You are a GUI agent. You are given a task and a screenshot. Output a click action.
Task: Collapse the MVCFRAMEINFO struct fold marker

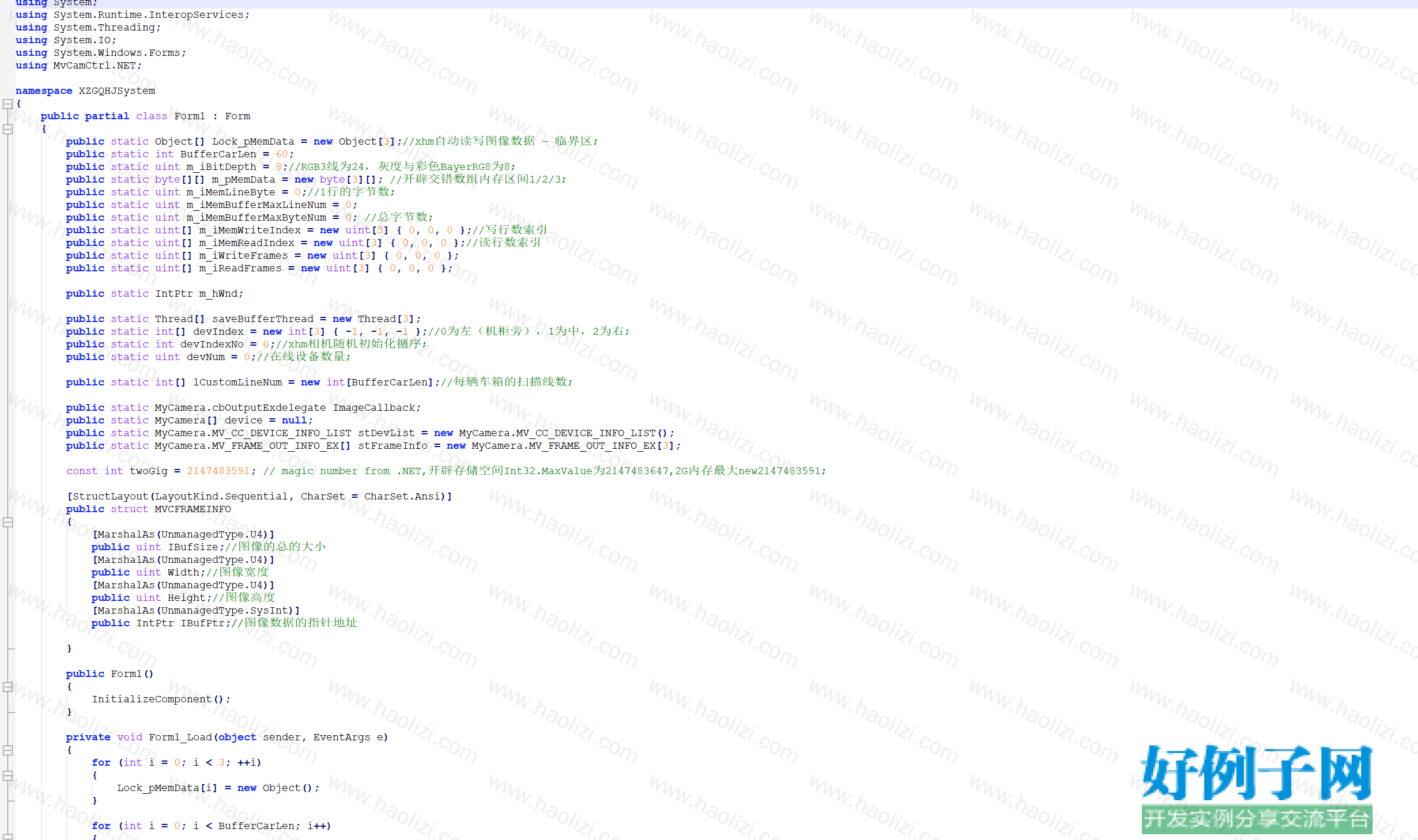tap(7, 522)
